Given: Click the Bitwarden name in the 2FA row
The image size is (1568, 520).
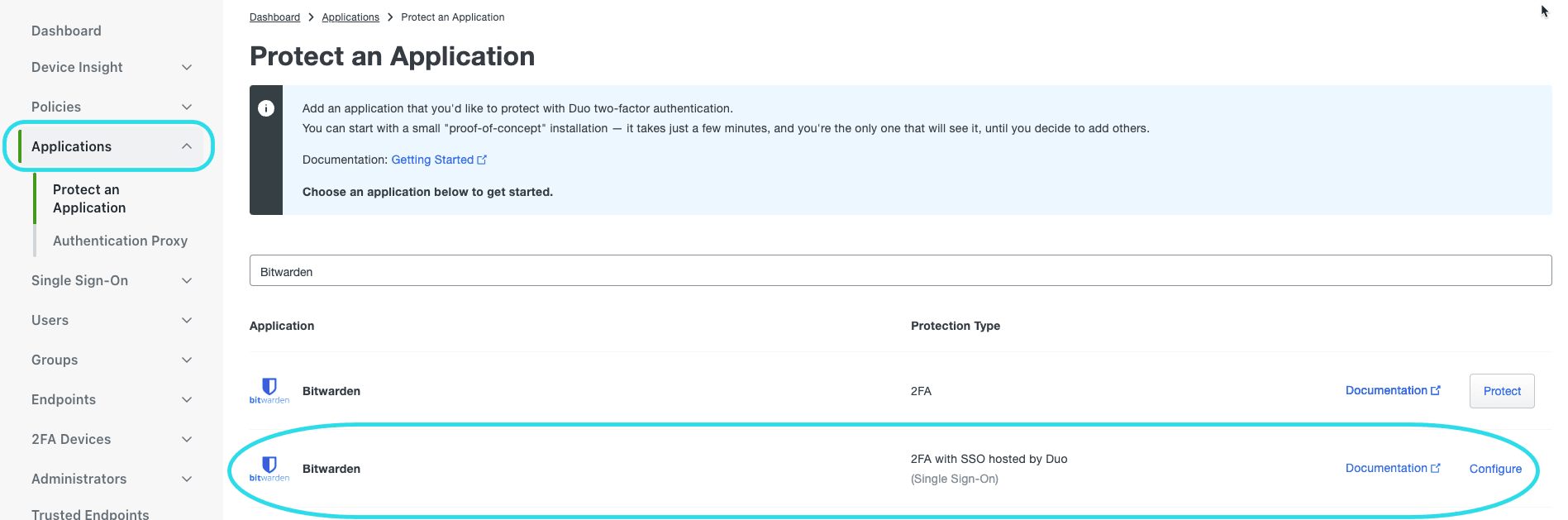Looking at the screenshot, I should tap(331, 391).
